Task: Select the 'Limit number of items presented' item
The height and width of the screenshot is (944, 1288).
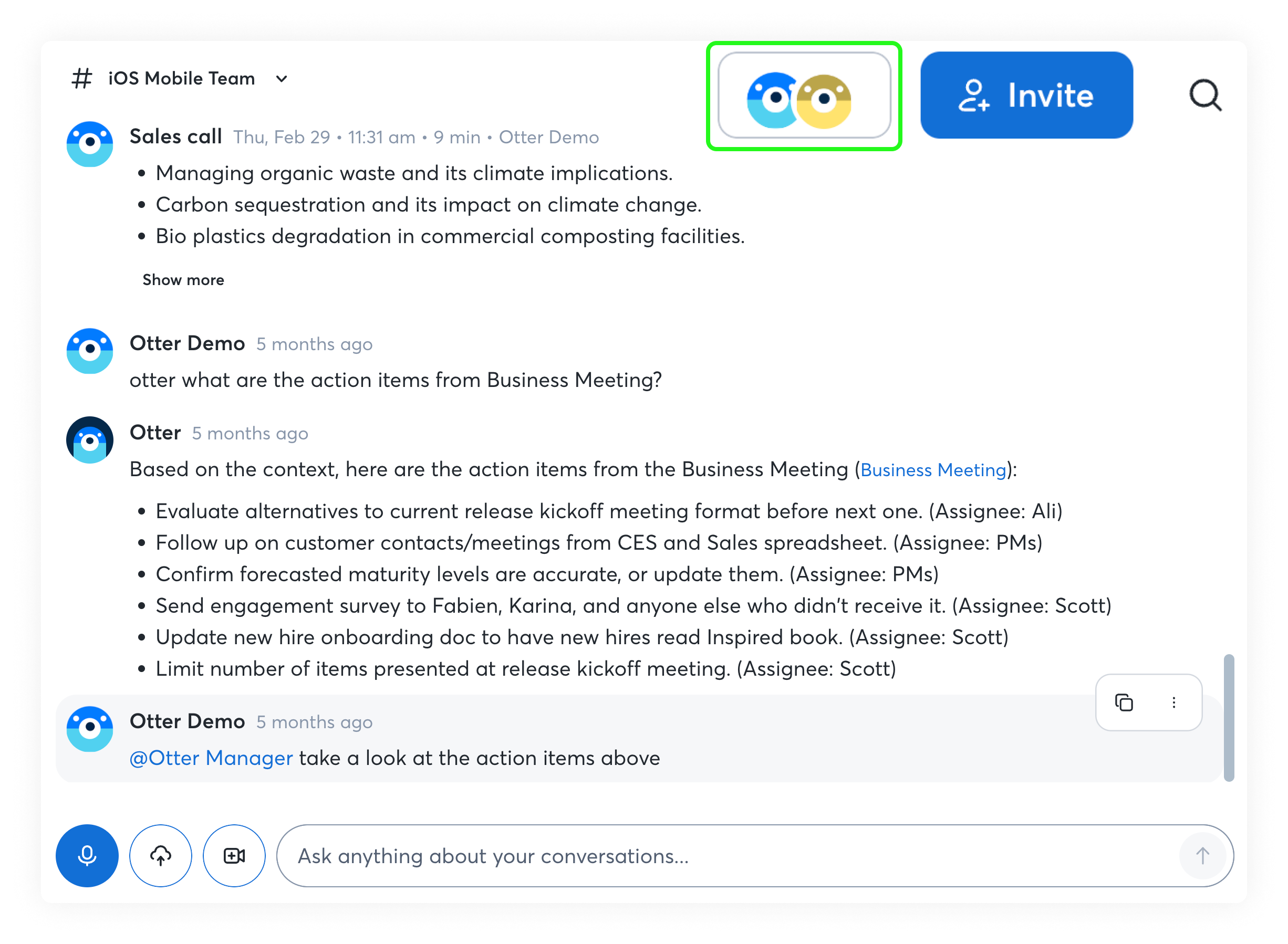Action: tap(526, 669)
